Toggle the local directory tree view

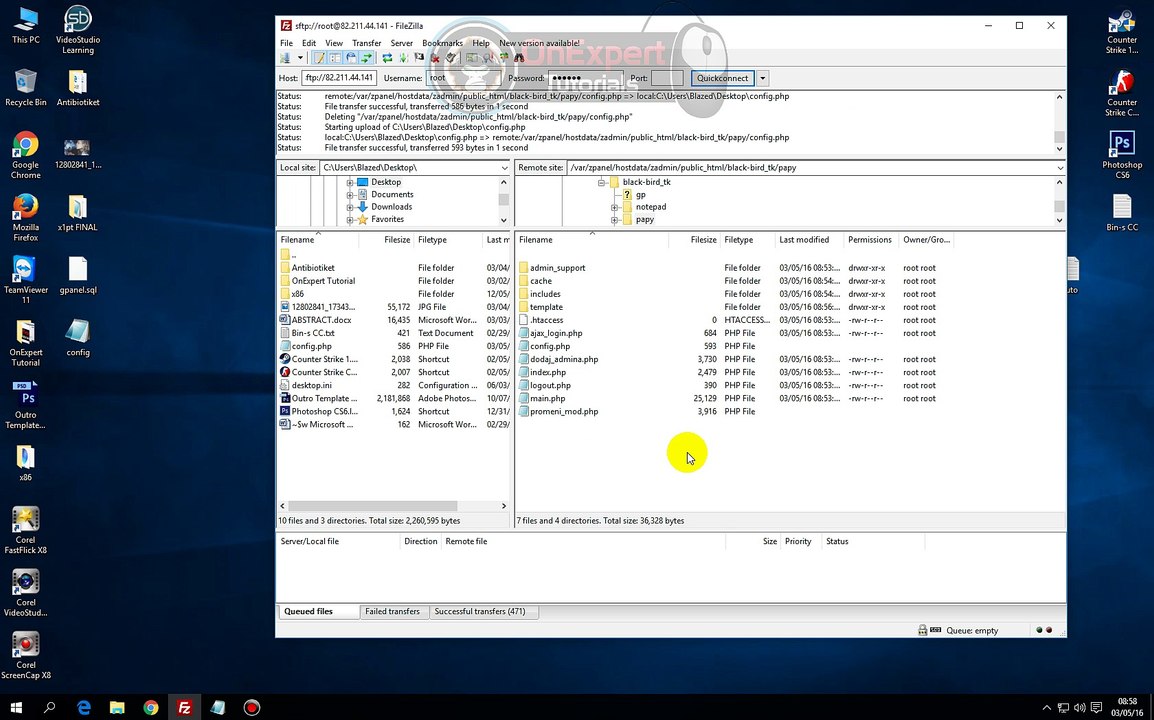pos(334,57)
